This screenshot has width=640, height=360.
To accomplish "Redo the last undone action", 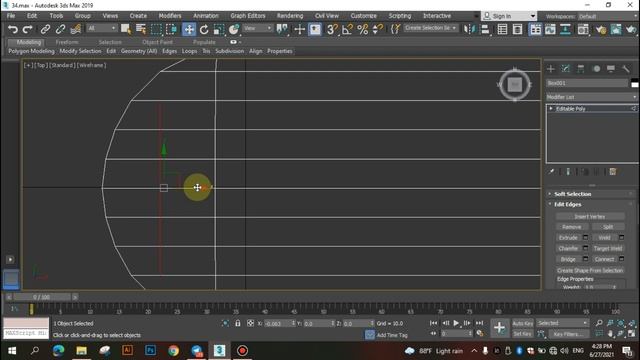I will point(27,29).
